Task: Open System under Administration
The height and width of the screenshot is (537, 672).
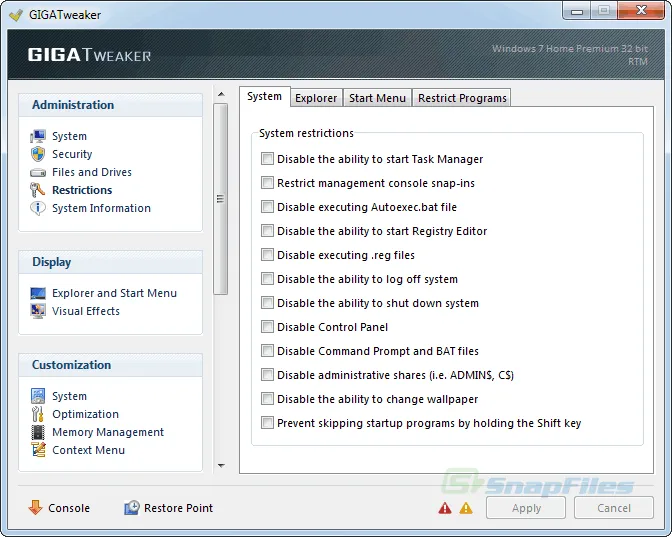Action: (x=69, y=136)
